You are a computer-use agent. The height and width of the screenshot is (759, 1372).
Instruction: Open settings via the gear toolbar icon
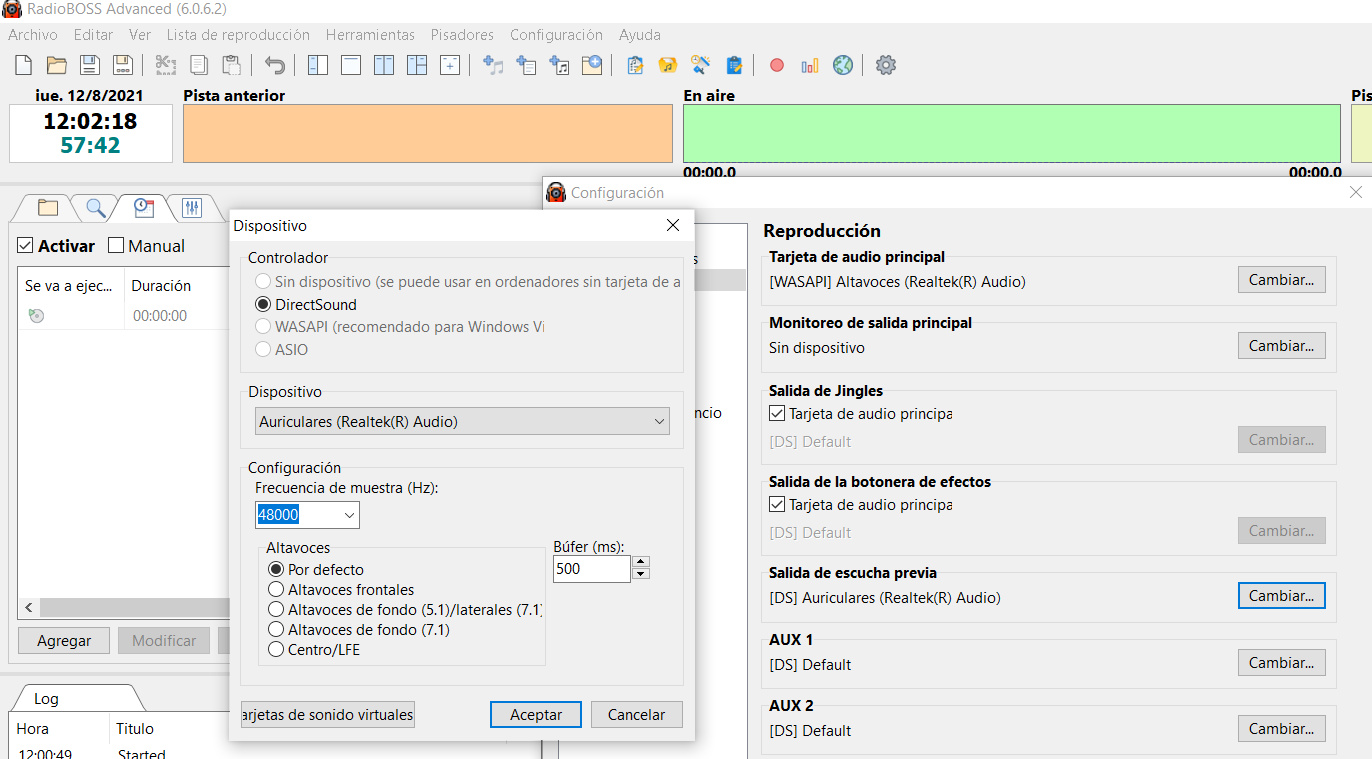coord(886,65)
